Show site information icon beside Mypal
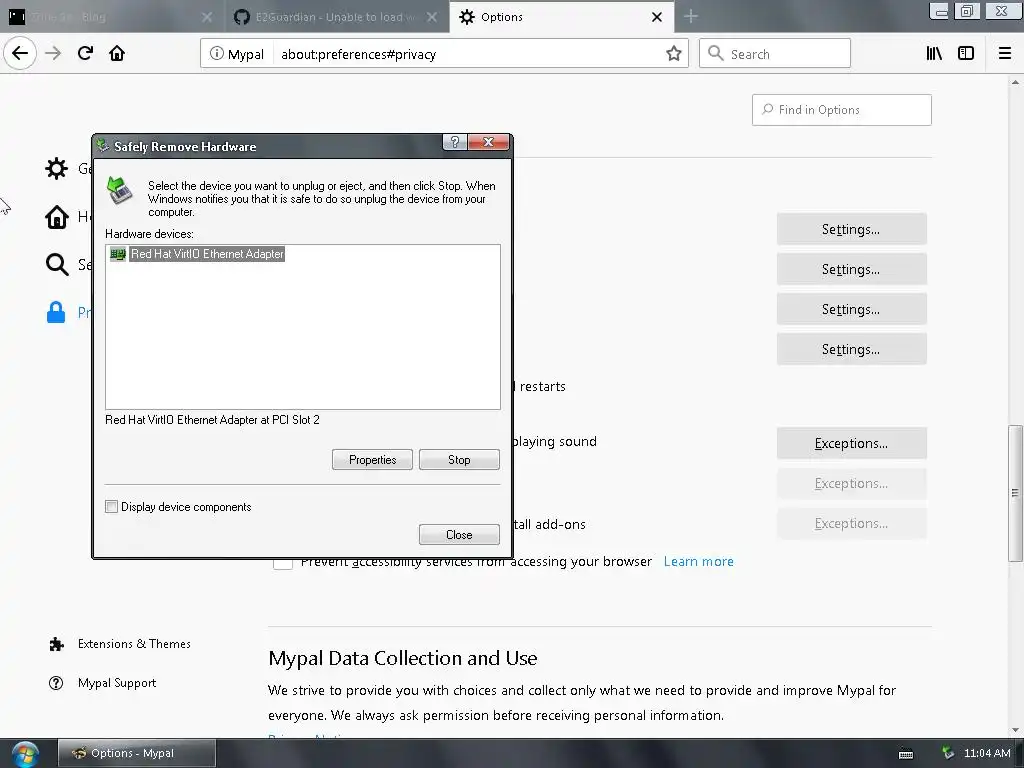 [x=216, y=54]
